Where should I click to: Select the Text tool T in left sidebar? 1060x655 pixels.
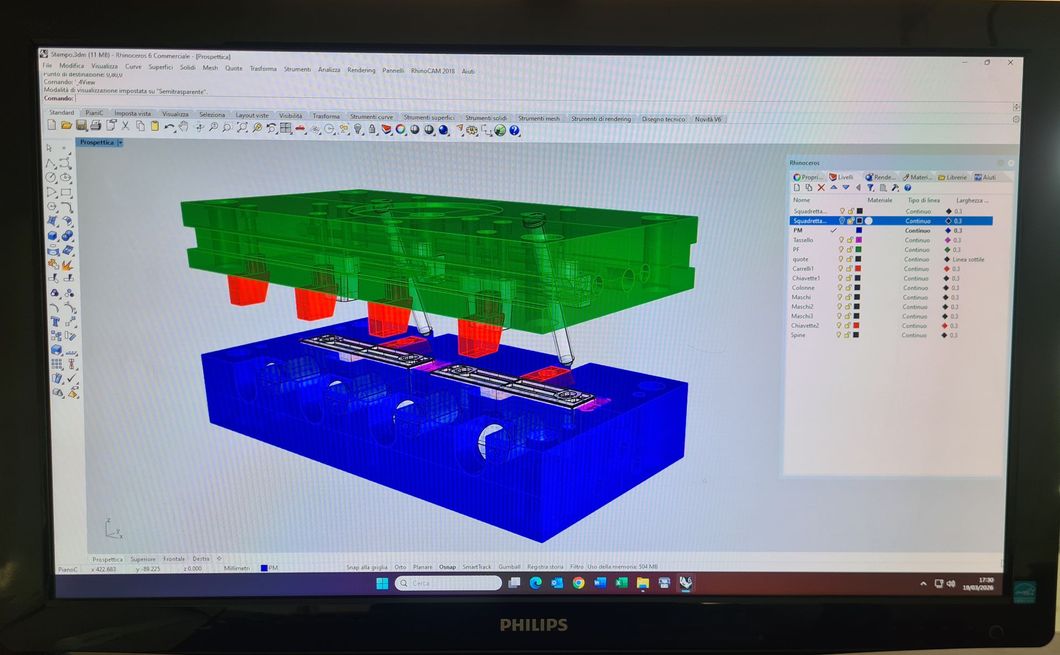(x=54, y=321)
